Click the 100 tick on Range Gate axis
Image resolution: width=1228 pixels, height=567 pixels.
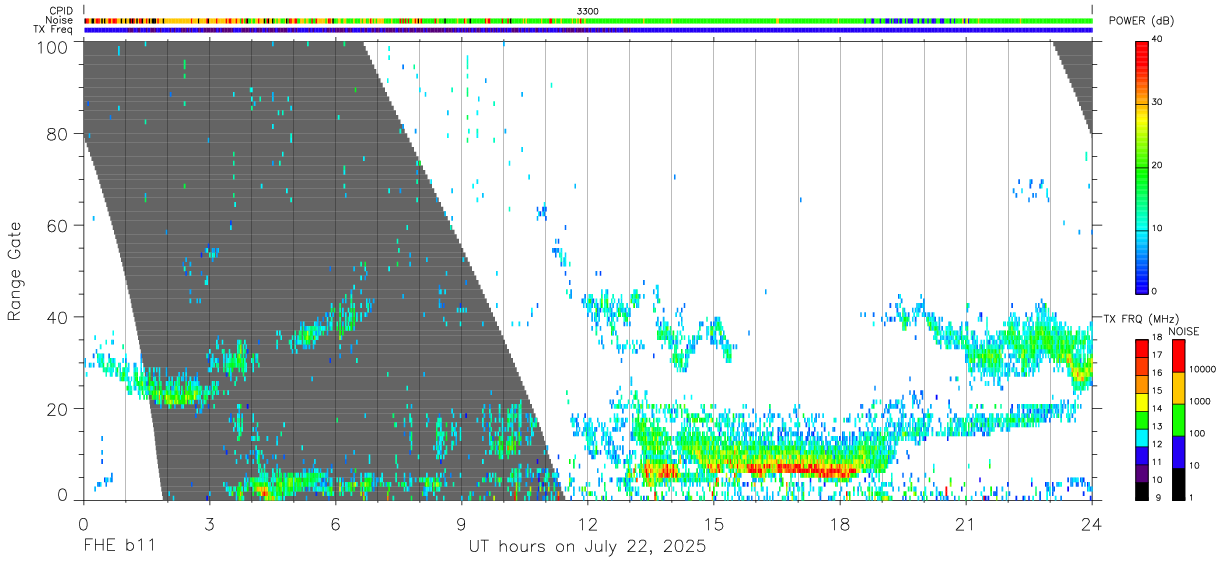tap(53, 46)
